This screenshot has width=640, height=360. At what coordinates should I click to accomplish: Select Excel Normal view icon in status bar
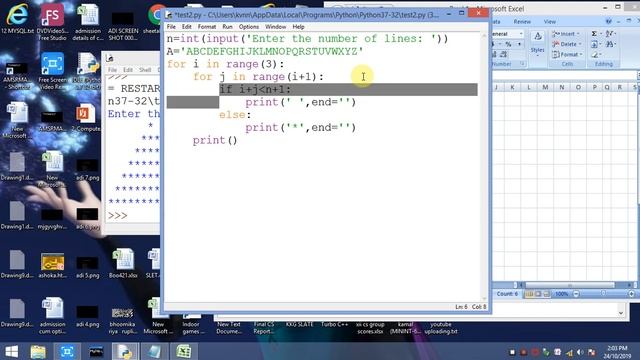click(529, 294)
